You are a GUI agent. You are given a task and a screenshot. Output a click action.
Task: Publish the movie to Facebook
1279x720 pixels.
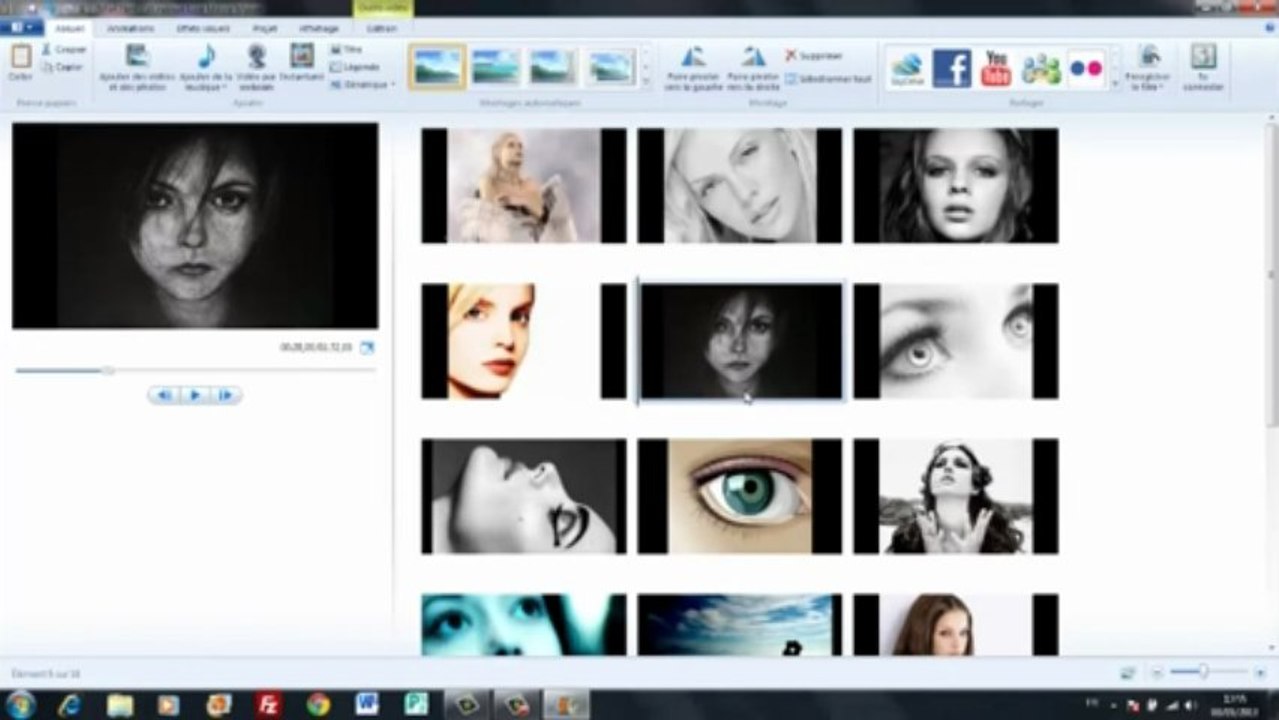coord(951,68)
